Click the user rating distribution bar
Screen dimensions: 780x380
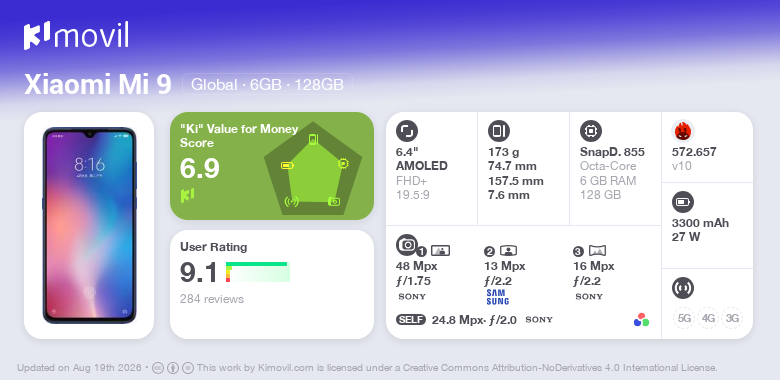pos(258,272)
